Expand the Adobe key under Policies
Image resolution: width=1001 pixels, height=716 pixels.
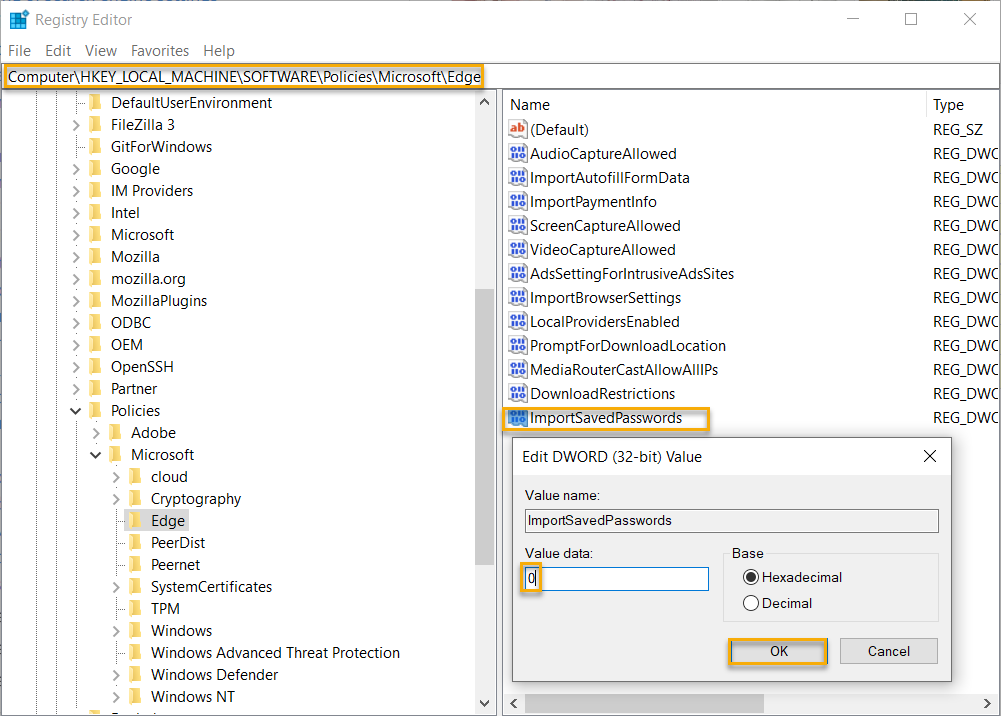click(97, 433)
